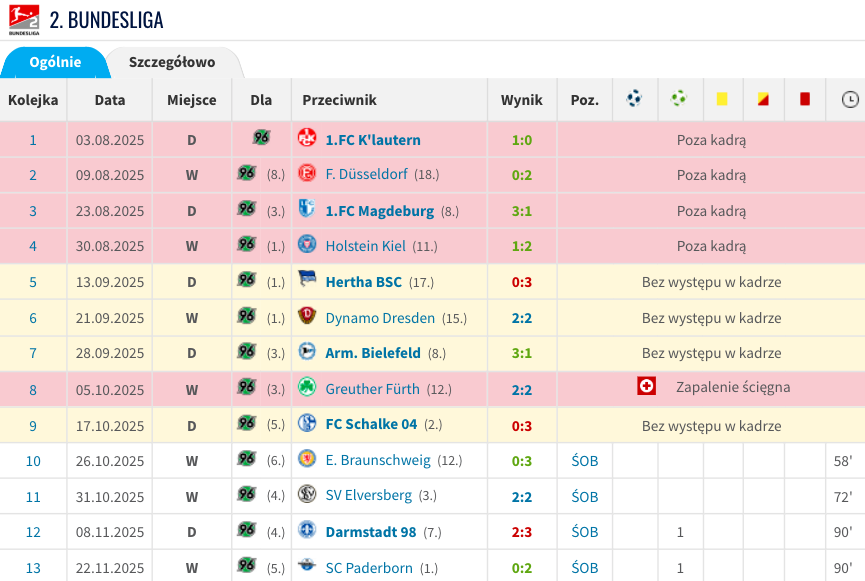Click the green assists ball icon

coord(679,99)
